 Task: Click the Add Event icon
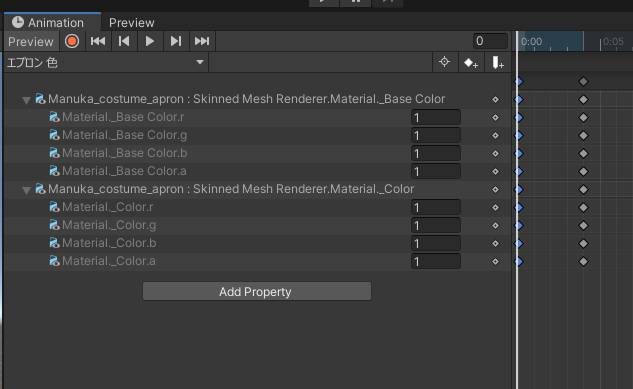pos(497,63)
